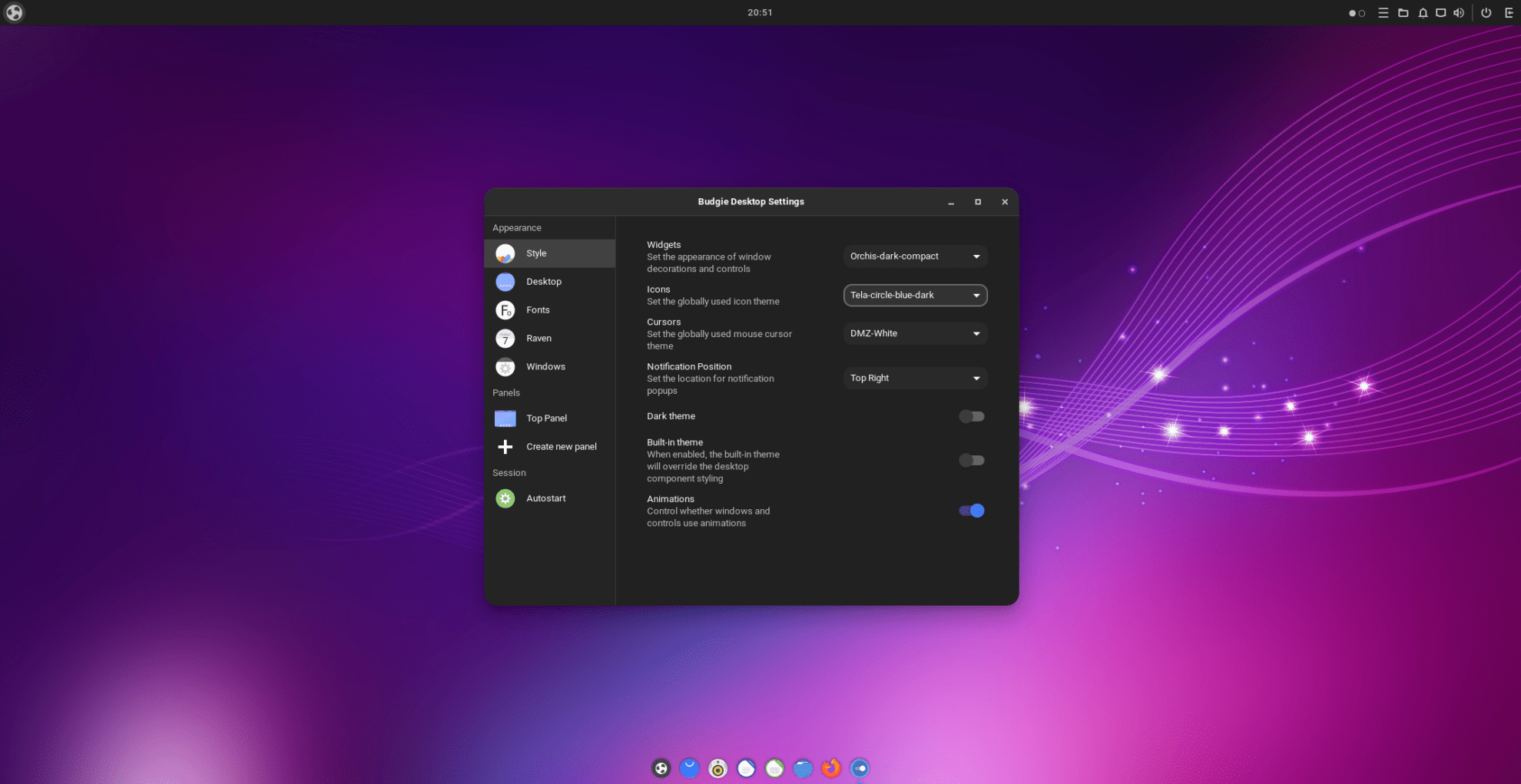This screenshot has height=784, width=1521.
Task: Open the Cursors theme dropdown
Action: (x=915, y=333)
